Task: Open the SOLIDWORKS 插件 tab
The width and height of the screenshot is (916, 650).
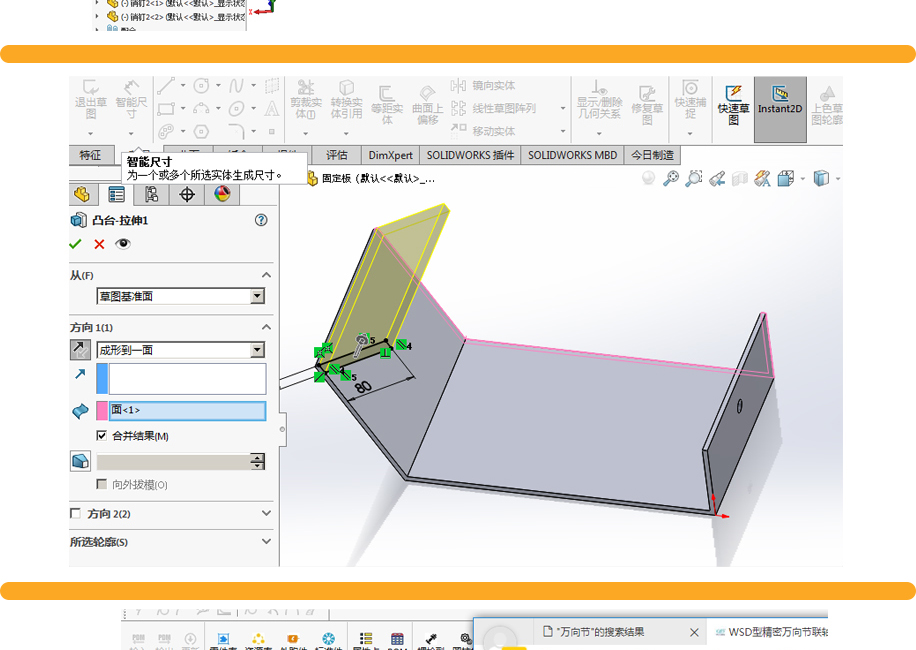Action: 470,155
